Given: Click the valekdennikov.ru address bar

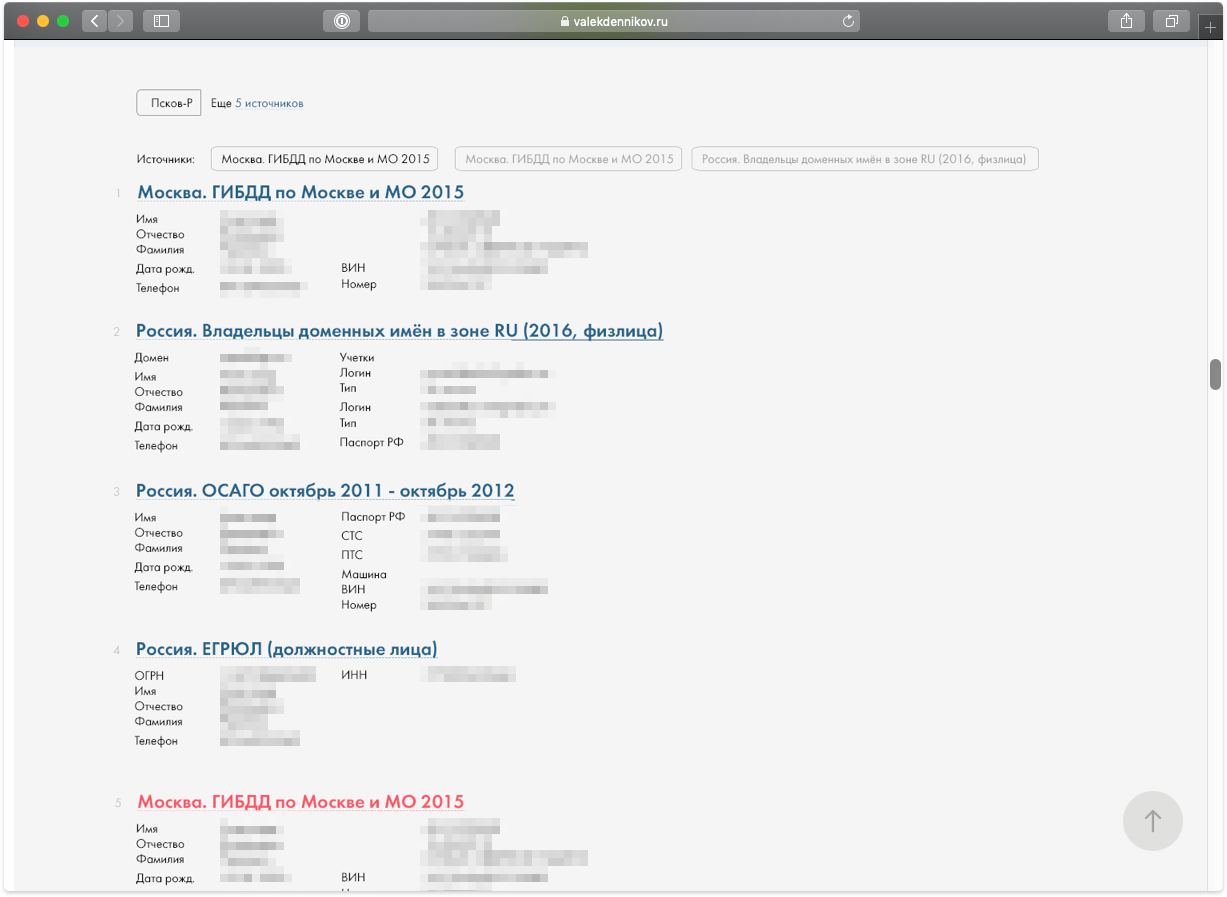Looking at the screenshot, I should click(613, 21).
